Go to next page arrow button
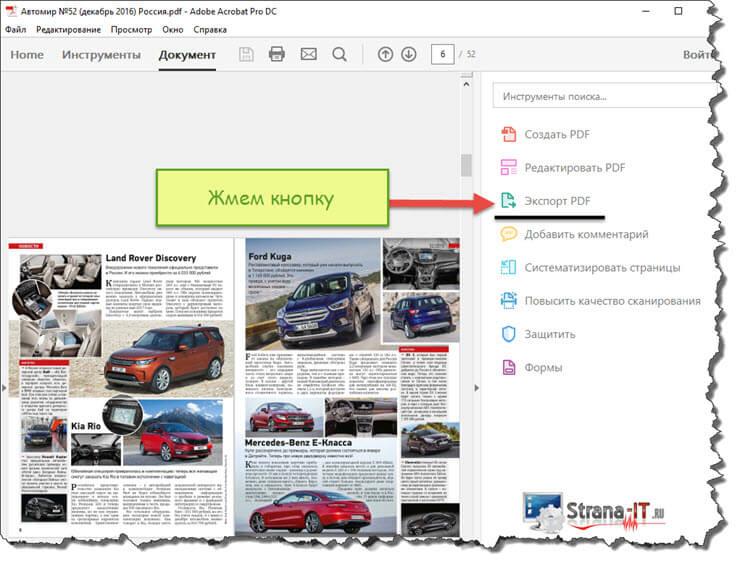This screenshot has width=740, height=566. click(409, 54)
